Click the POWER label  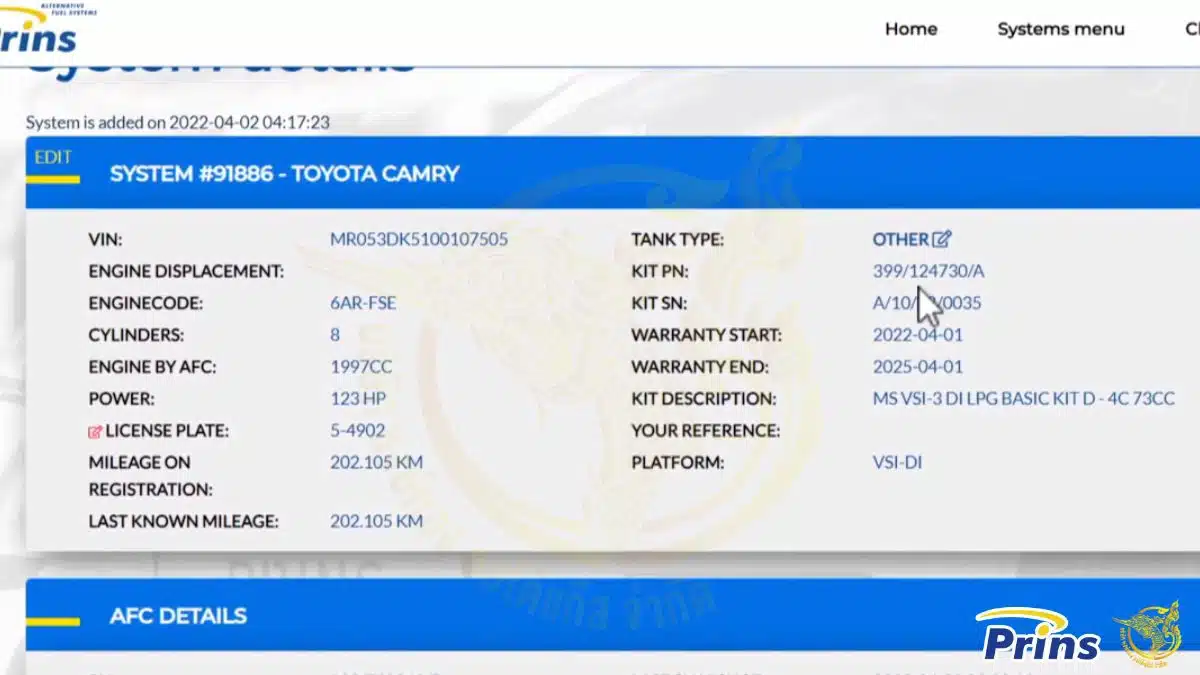tap(121, 399)
